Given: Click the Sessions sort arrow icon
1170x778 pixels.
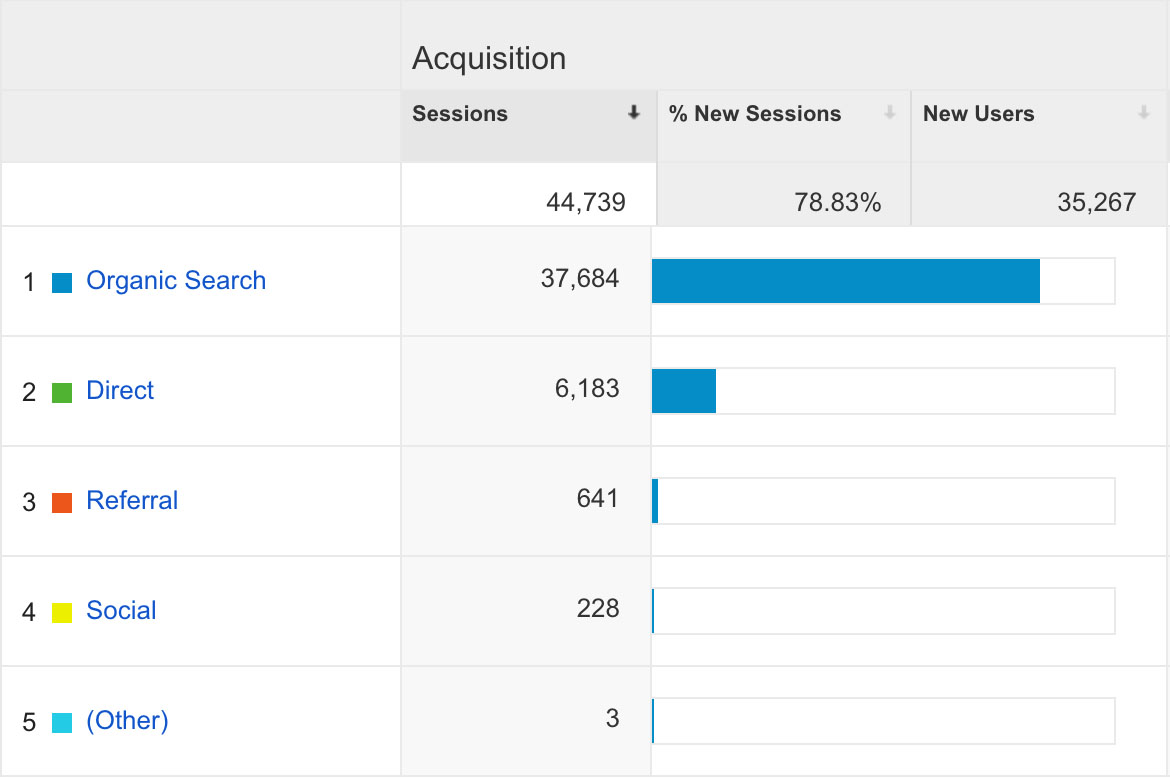Looking at the screenshot, I should pyautogui.click(x=633, y=114).
